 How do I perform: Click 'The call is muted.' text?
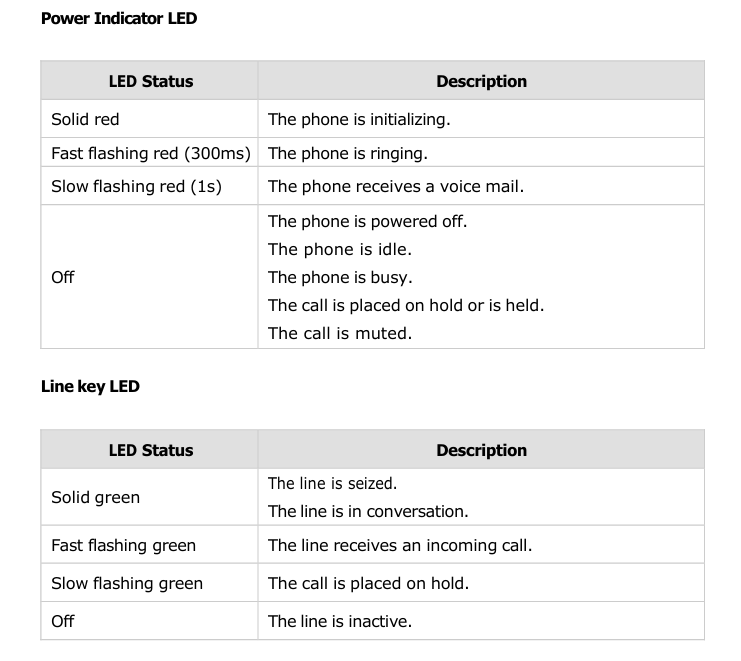340,333
